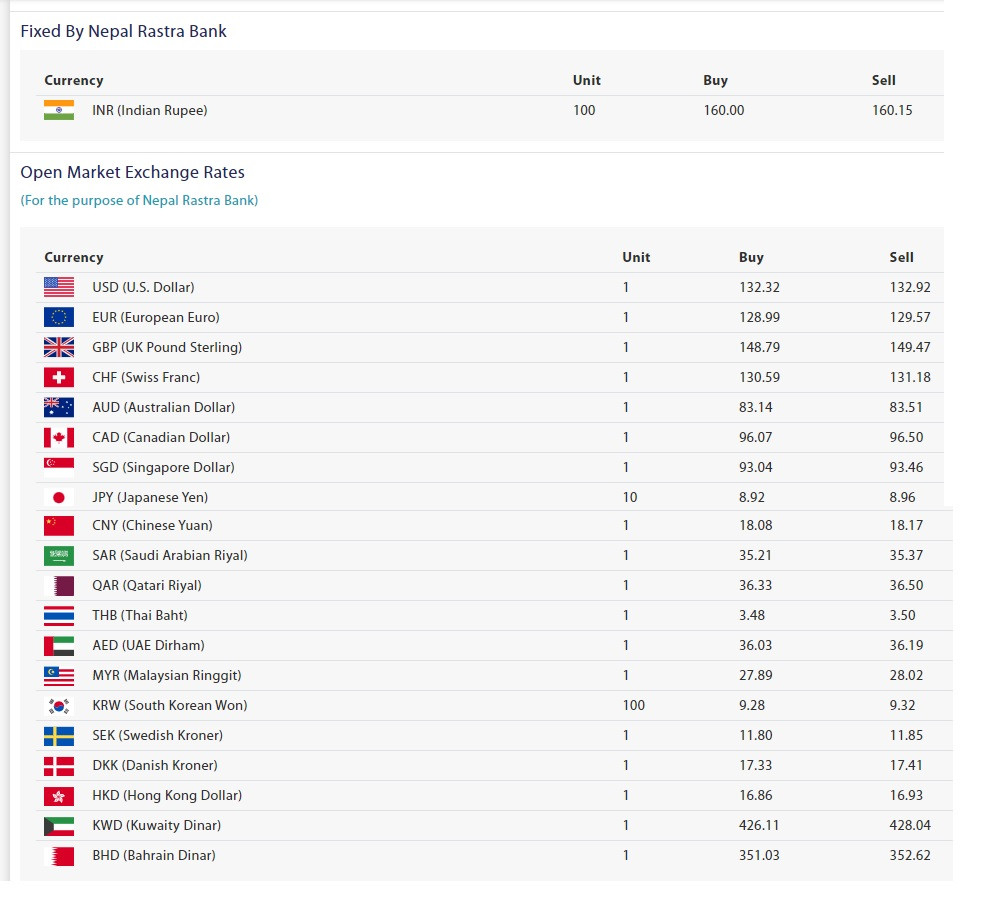This screenshot has height=900, width=994.
Task: Click the Sell header in the open market table
Action: coord(901,257)
